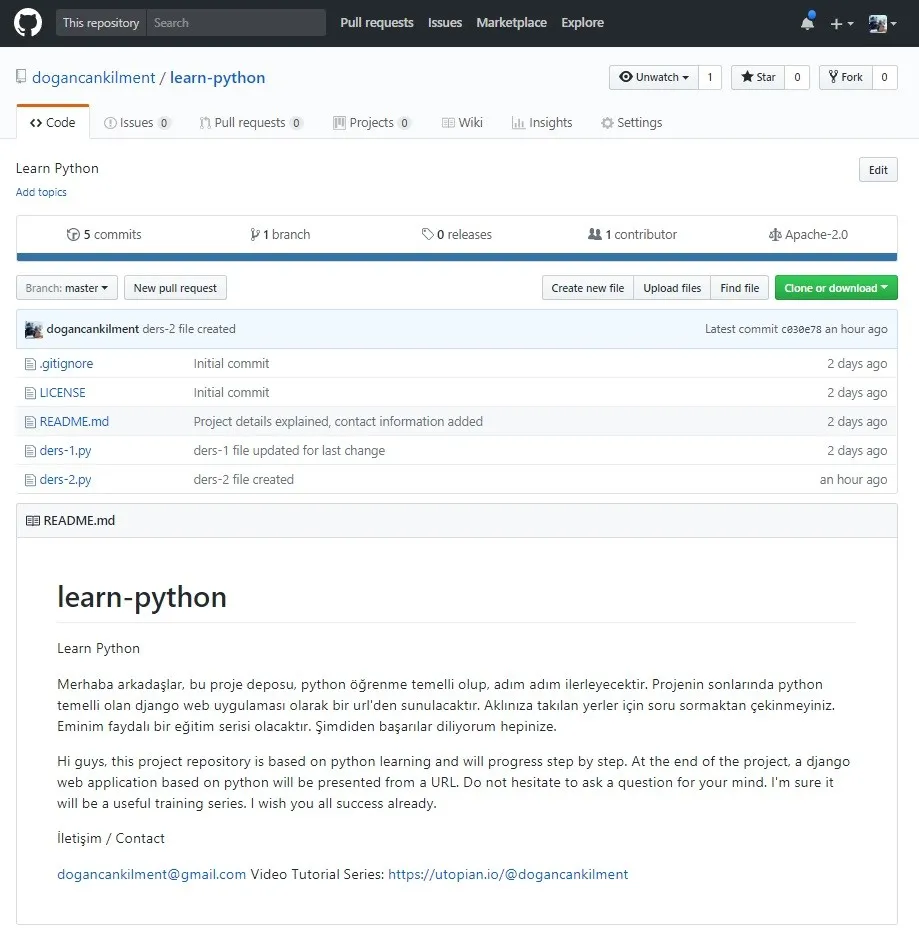This screenshot has width=919, height=939.
Task: Open the forks count next to Fork
Action: pos(884,77)
